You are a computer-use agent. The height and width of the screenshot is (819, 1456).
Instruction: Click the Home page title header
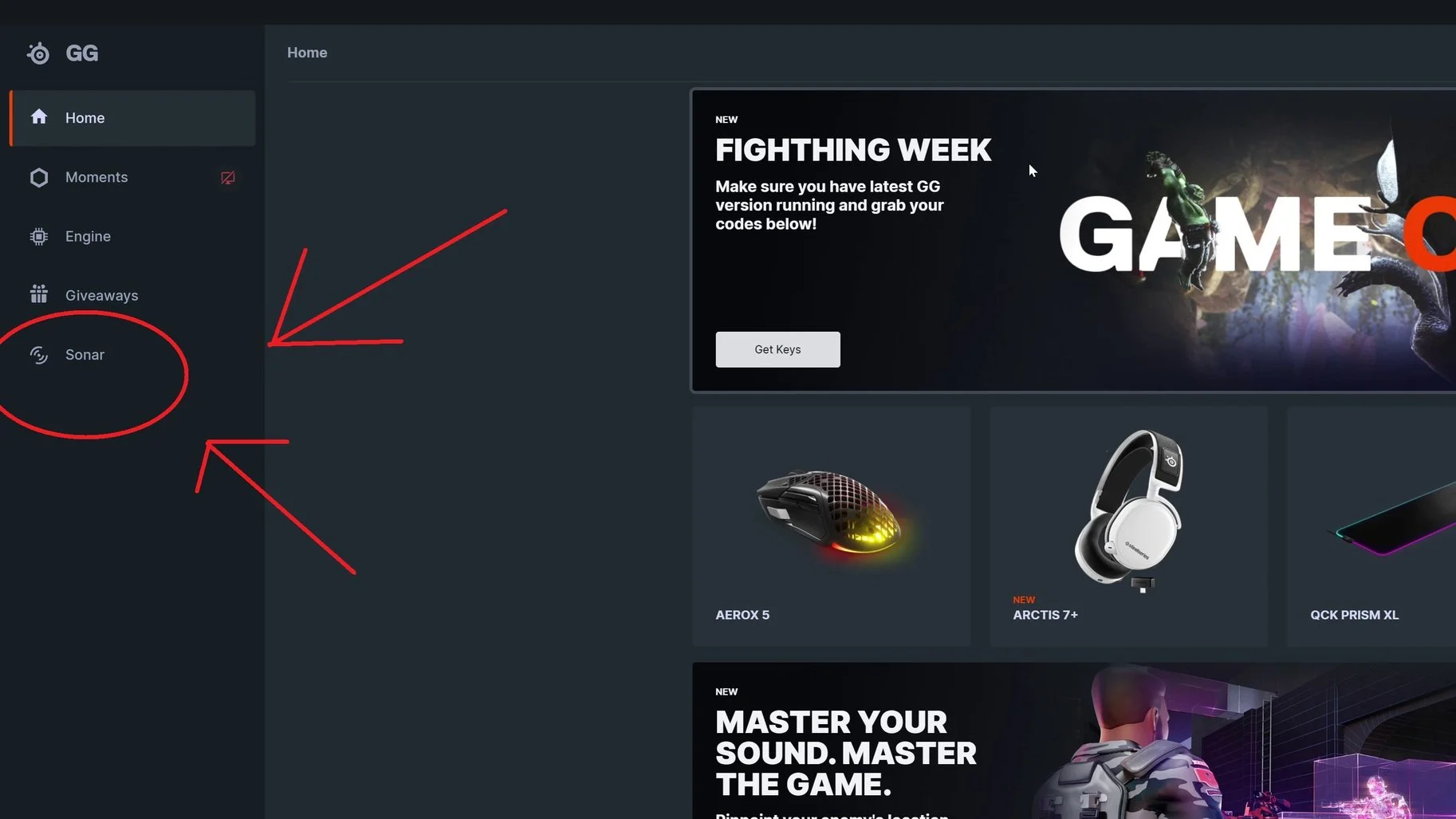[x=307, y=53]
